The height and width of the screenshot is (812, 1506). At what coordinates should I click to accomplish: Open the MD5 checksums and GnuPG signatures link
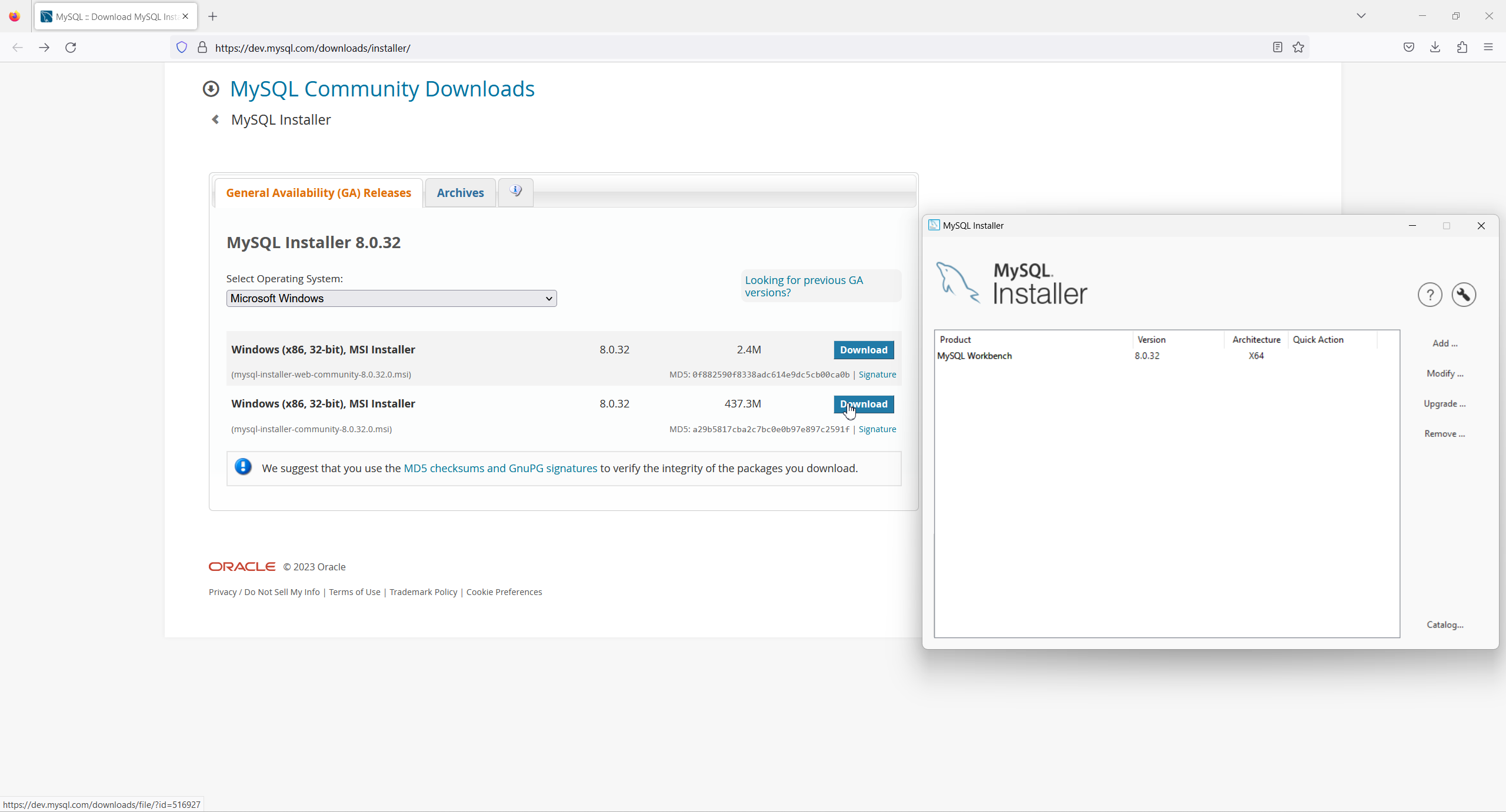[x=500, y=469]
